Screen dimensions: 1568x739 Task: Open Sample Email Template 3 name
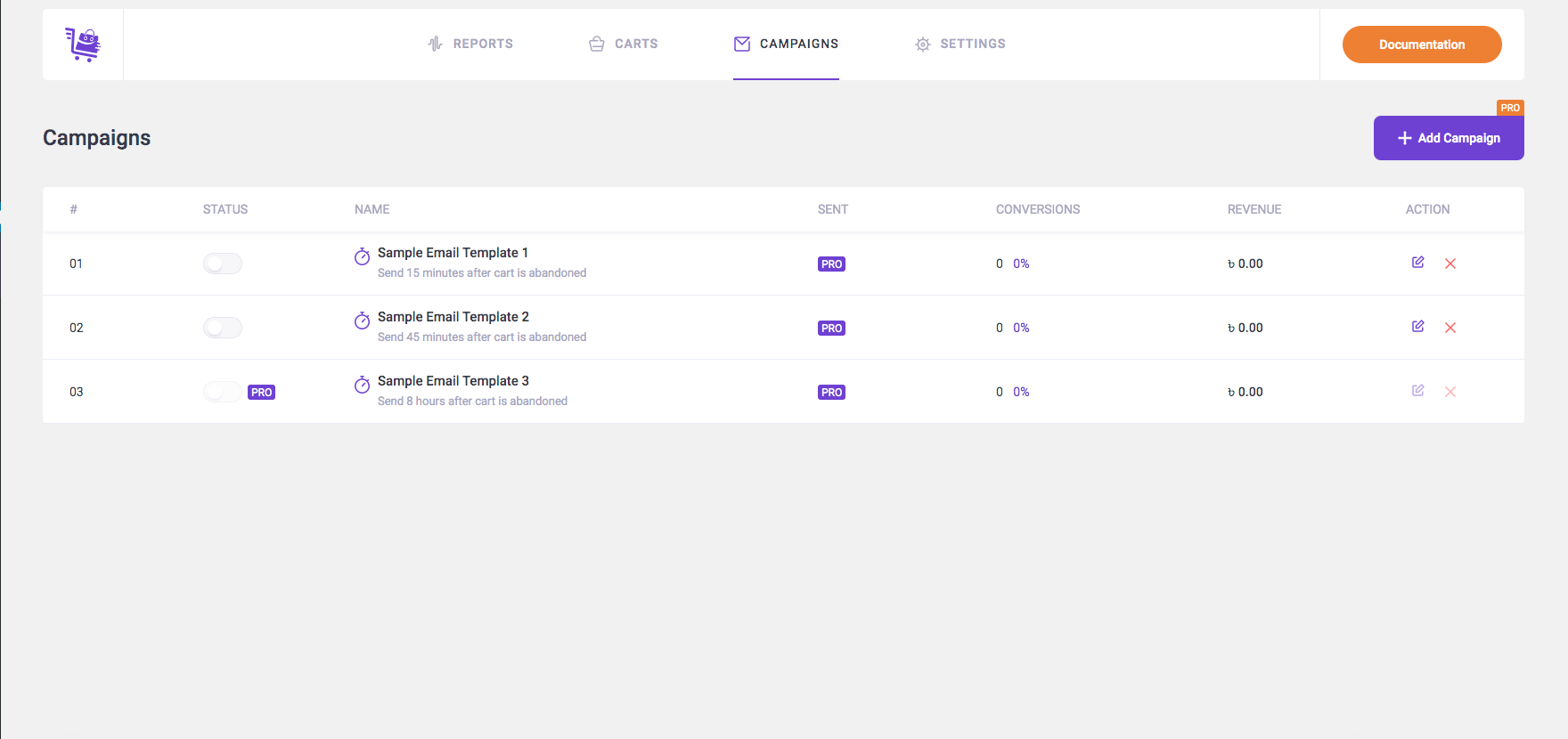point(453,381)
